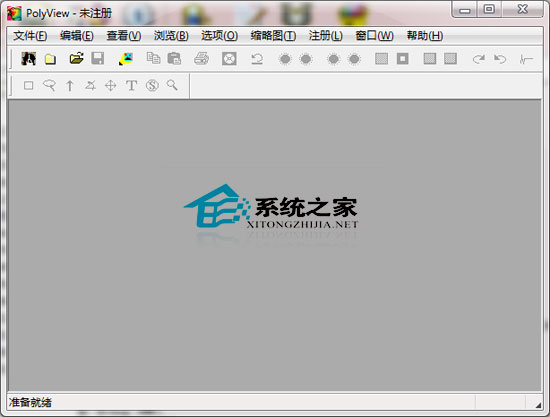
Task: Open the 选项(O) menu
Action: click(220, 35)
